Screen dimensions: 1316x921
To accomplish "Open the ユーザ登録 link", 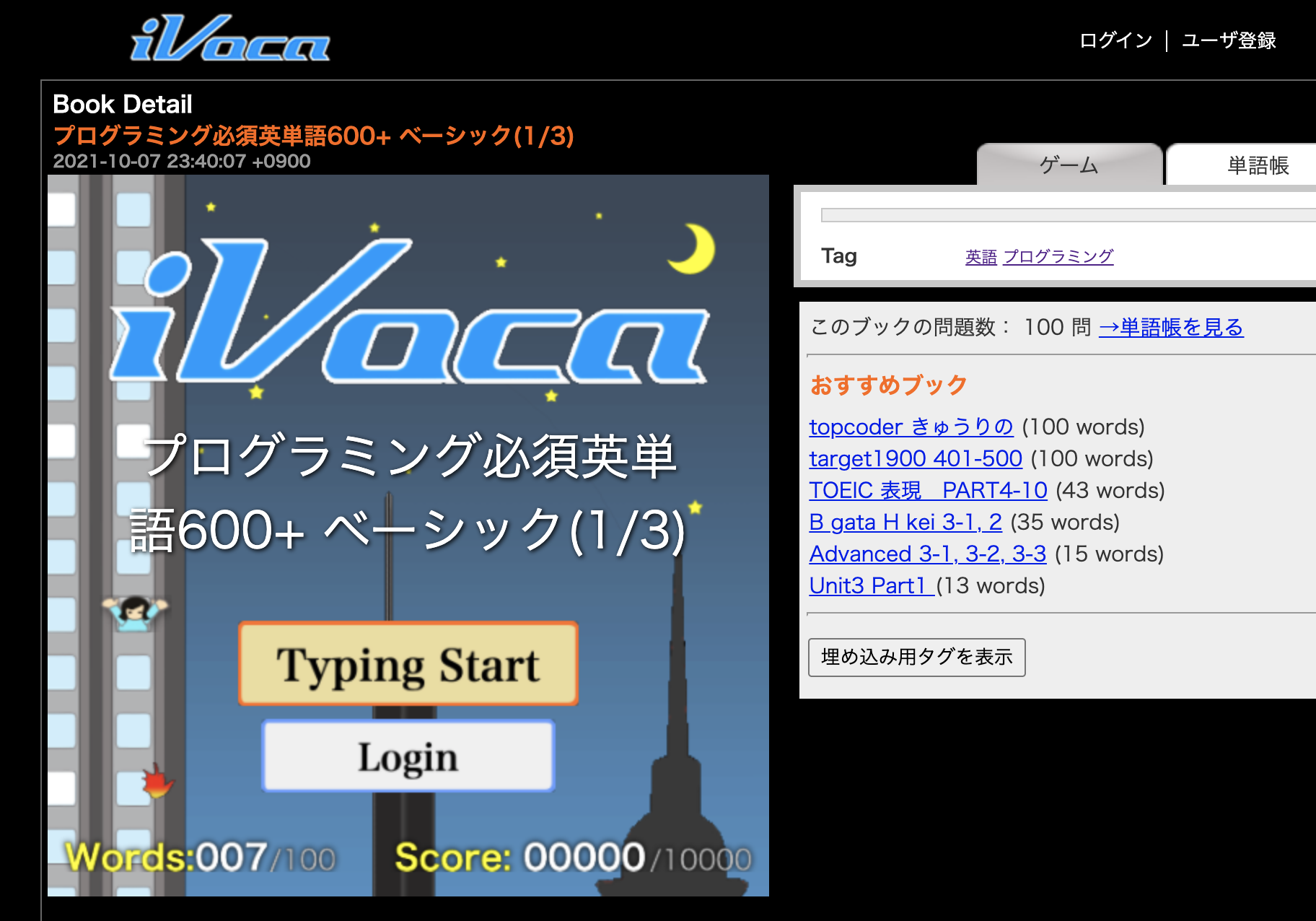I will (x=1229, y=40).
